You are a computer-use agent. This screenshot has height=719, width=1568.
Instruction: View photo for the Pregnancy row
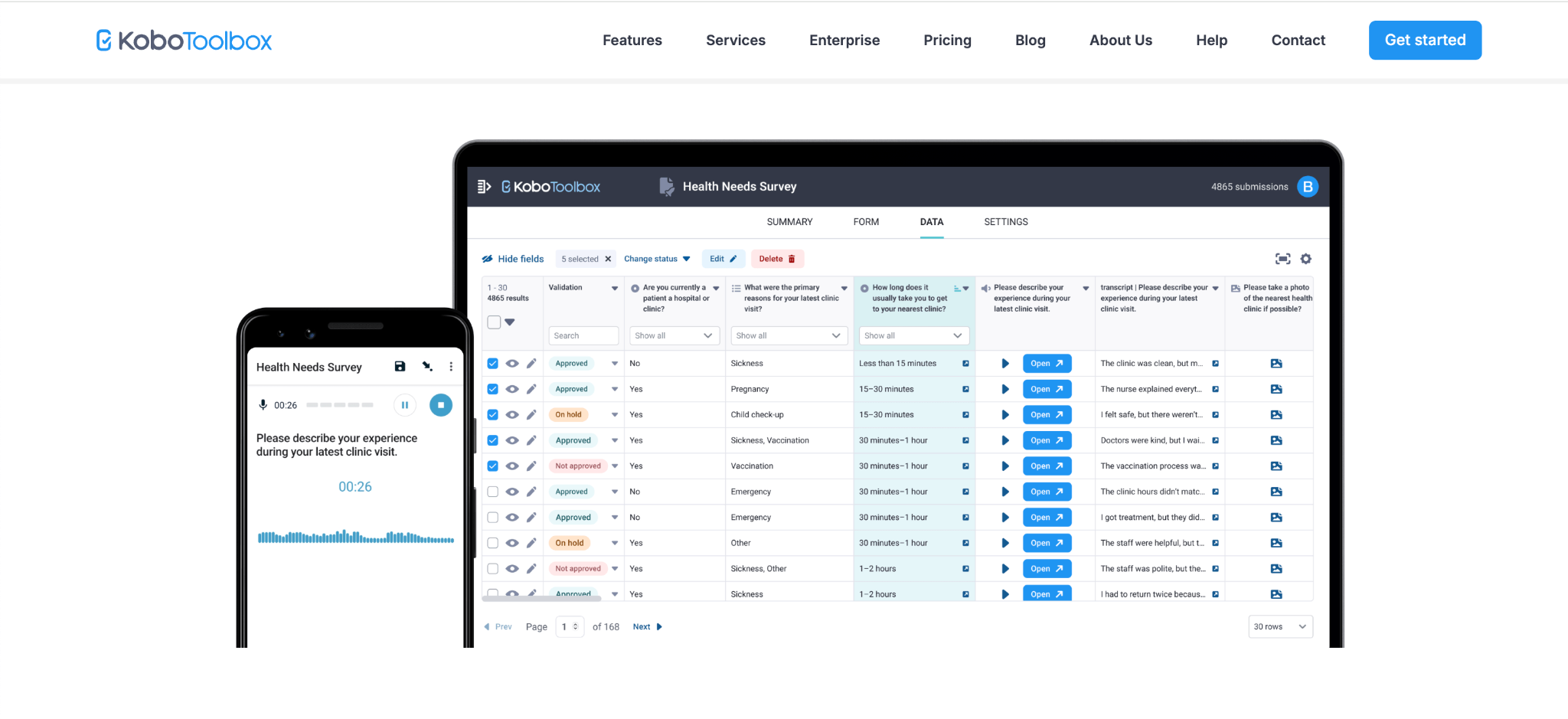[x=1276, y=389]
